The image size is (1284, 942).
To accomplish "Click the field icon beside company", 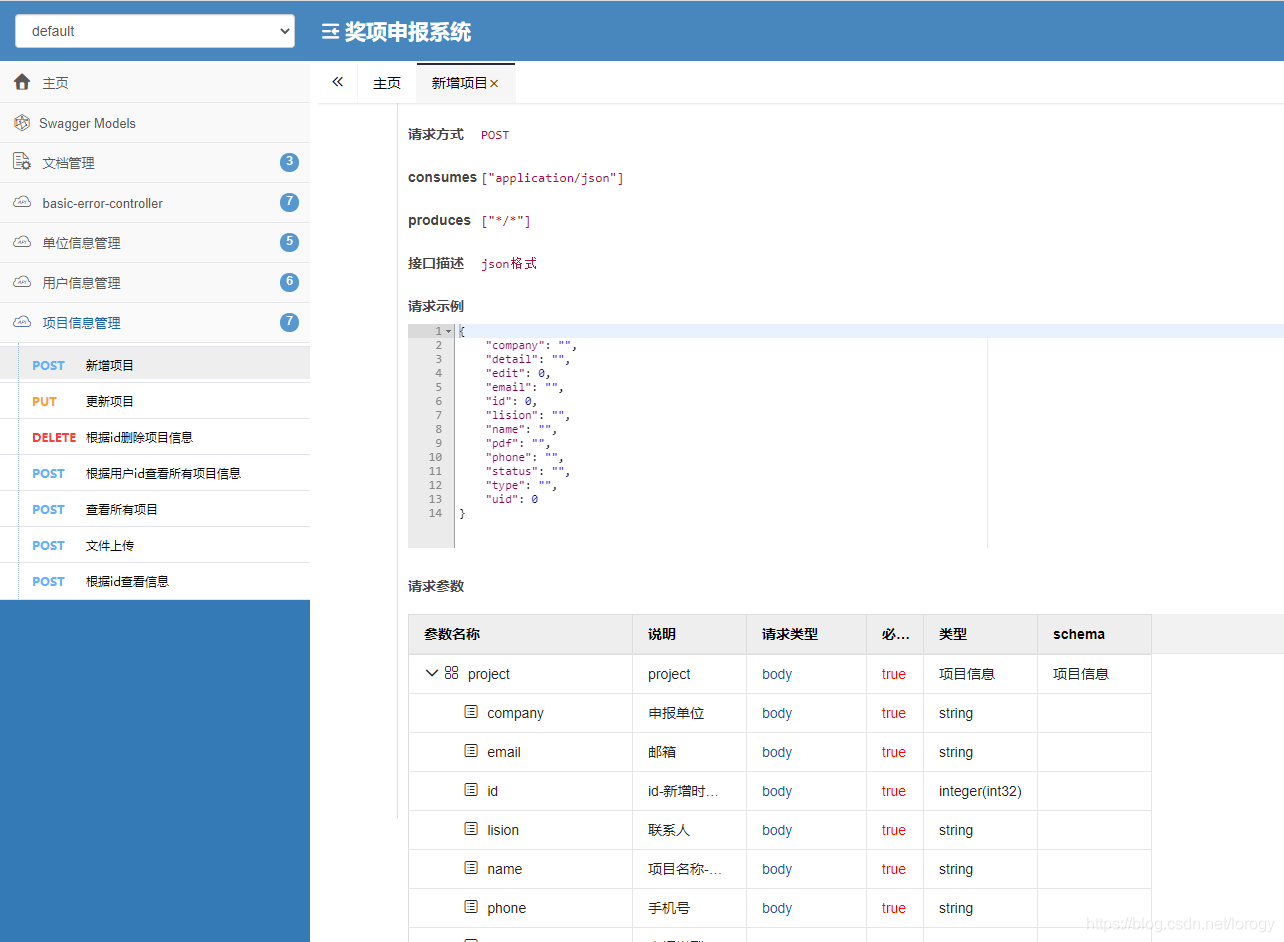I will pos(471,712).
